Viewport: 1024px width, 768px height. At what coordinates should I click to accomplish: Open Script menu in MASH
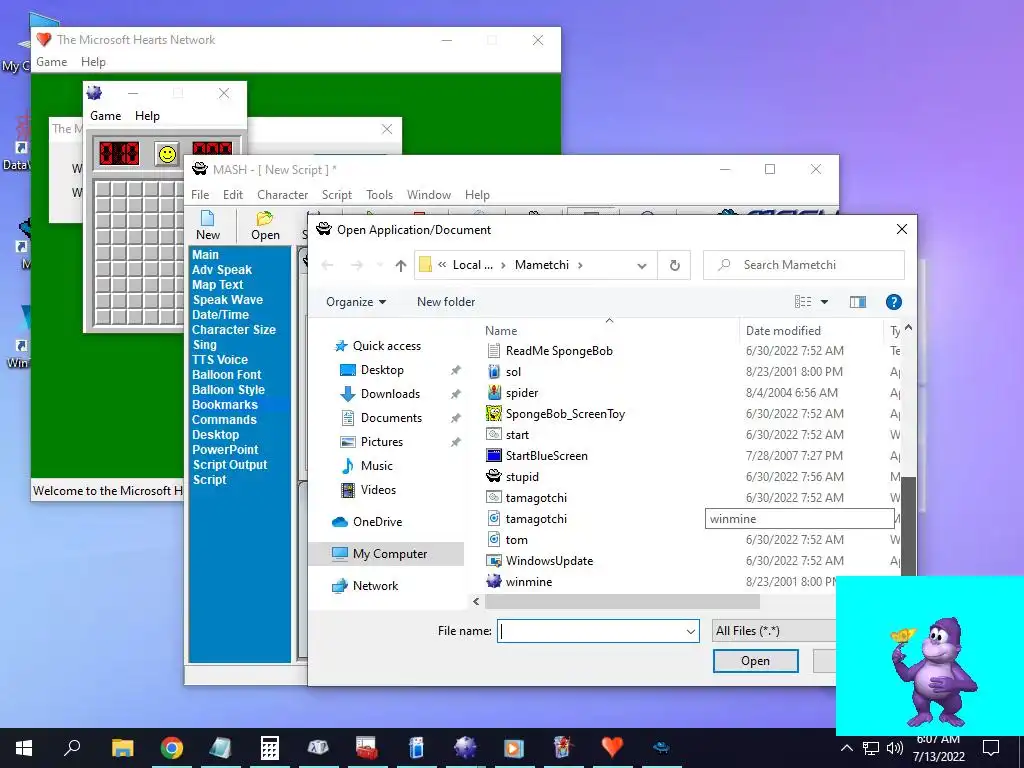tap(336, 195)
